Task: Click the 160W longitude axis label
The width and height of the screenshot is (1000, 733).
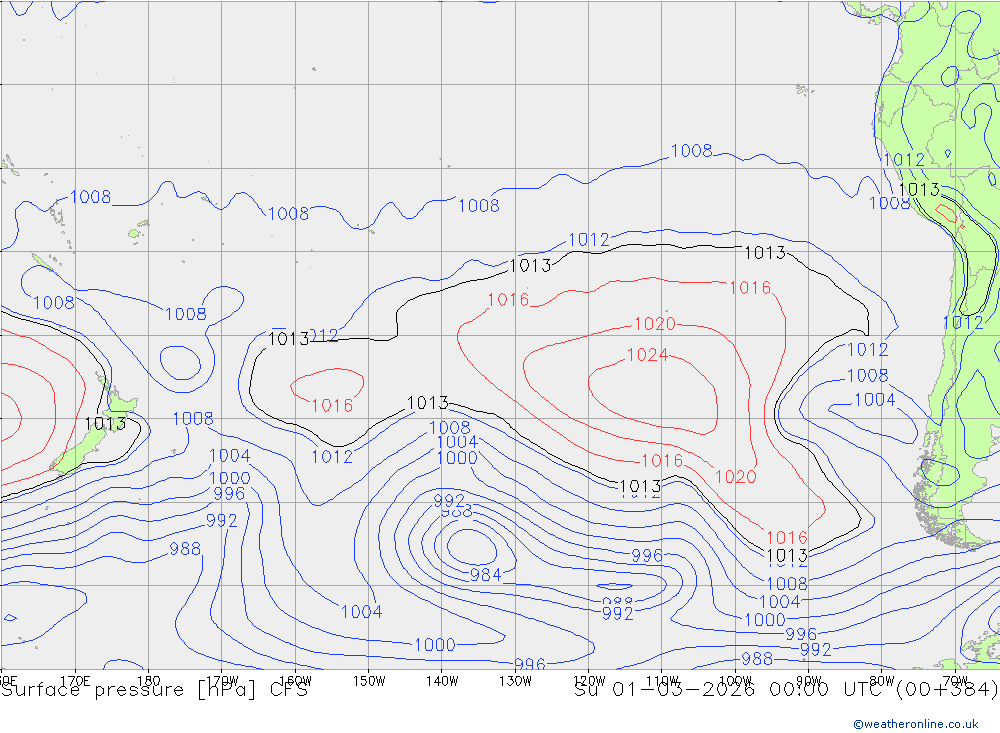Action: click(x=295, y=681)
